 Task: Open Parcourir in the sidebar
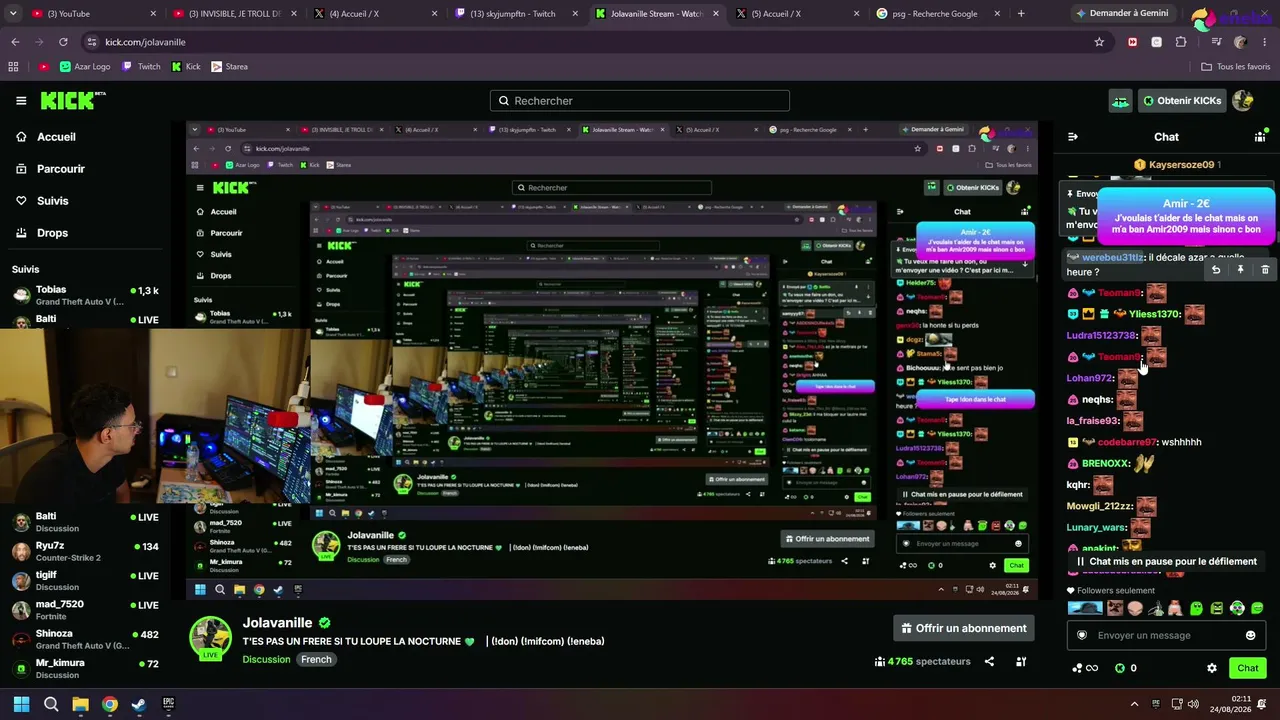[x=50, y=169]
